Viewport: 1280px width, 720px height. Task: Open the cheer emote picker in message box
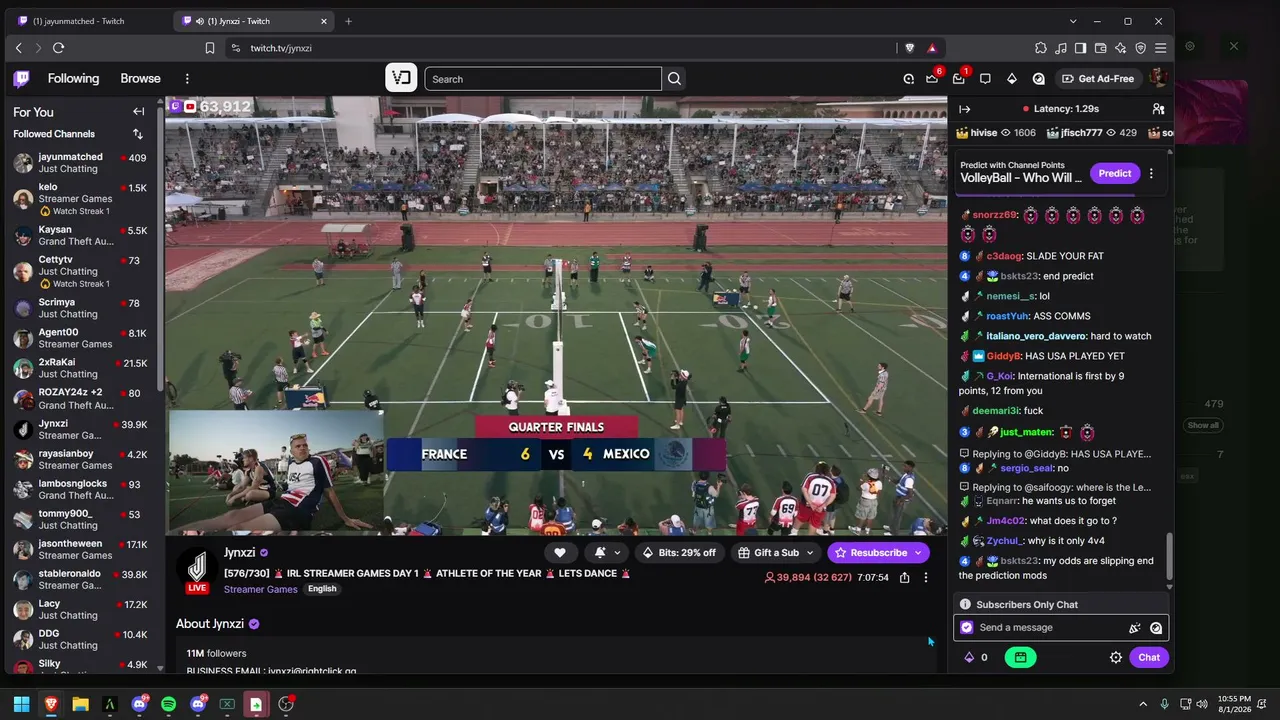coord(1135,628)
